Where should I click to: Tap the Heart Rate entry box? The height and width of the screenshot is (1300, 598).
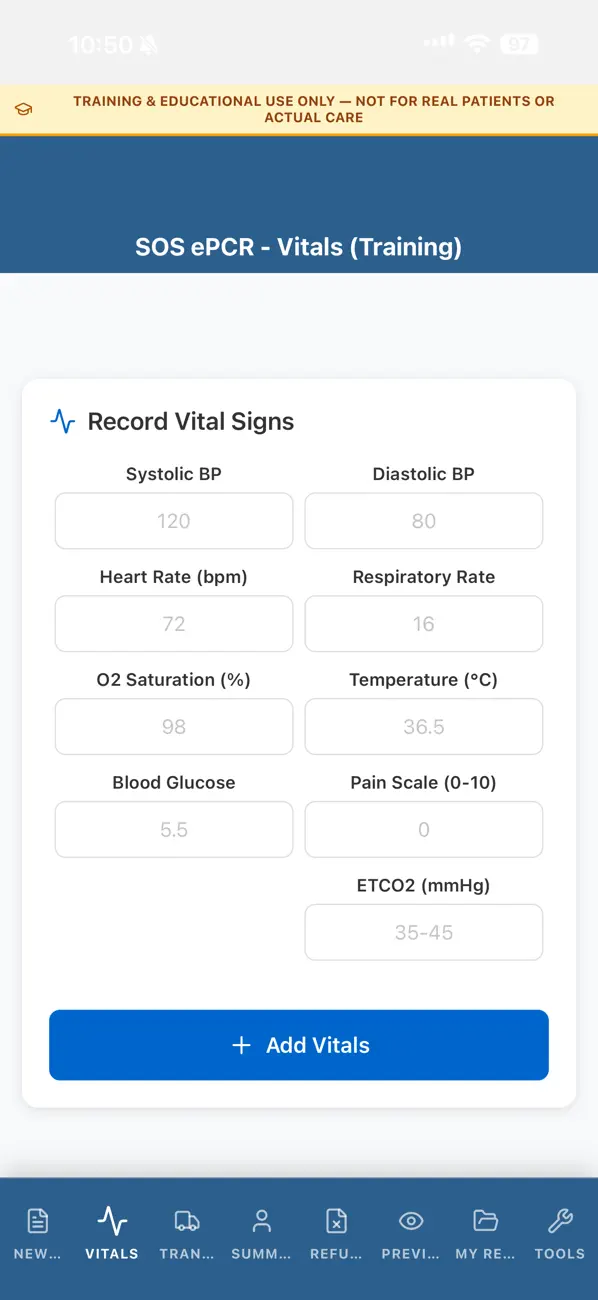click(173, 624)
